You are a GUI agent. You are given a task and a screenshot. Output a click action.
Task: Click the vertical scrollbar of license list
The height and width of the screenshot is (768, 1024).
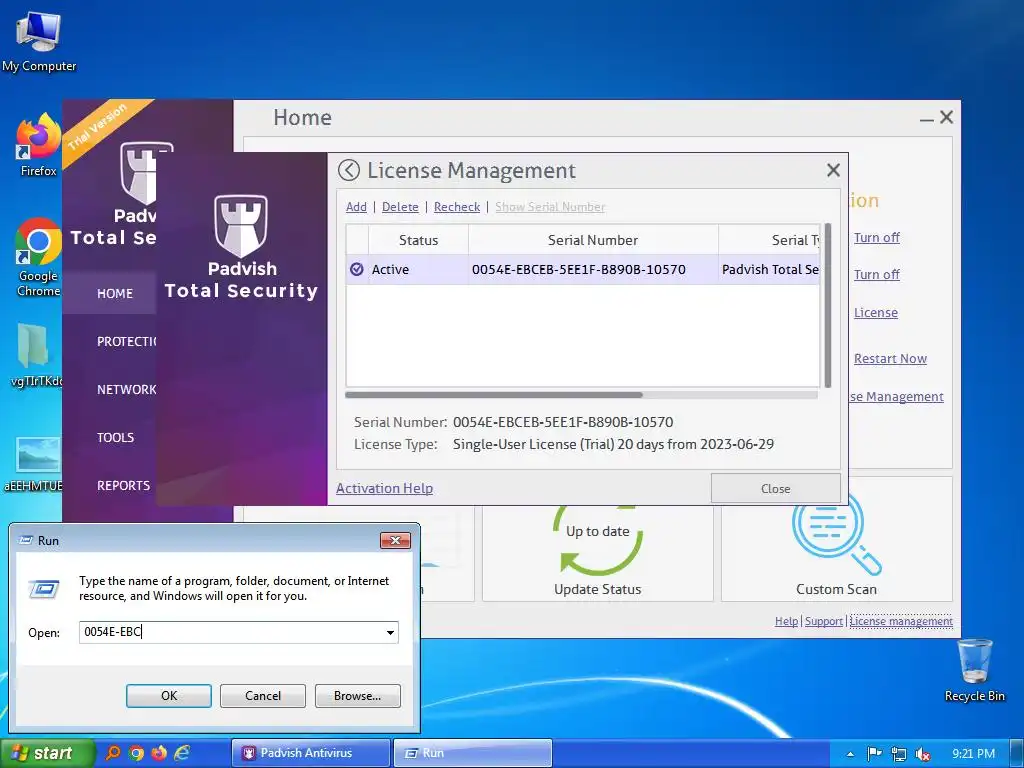click(x=828, y=305)
